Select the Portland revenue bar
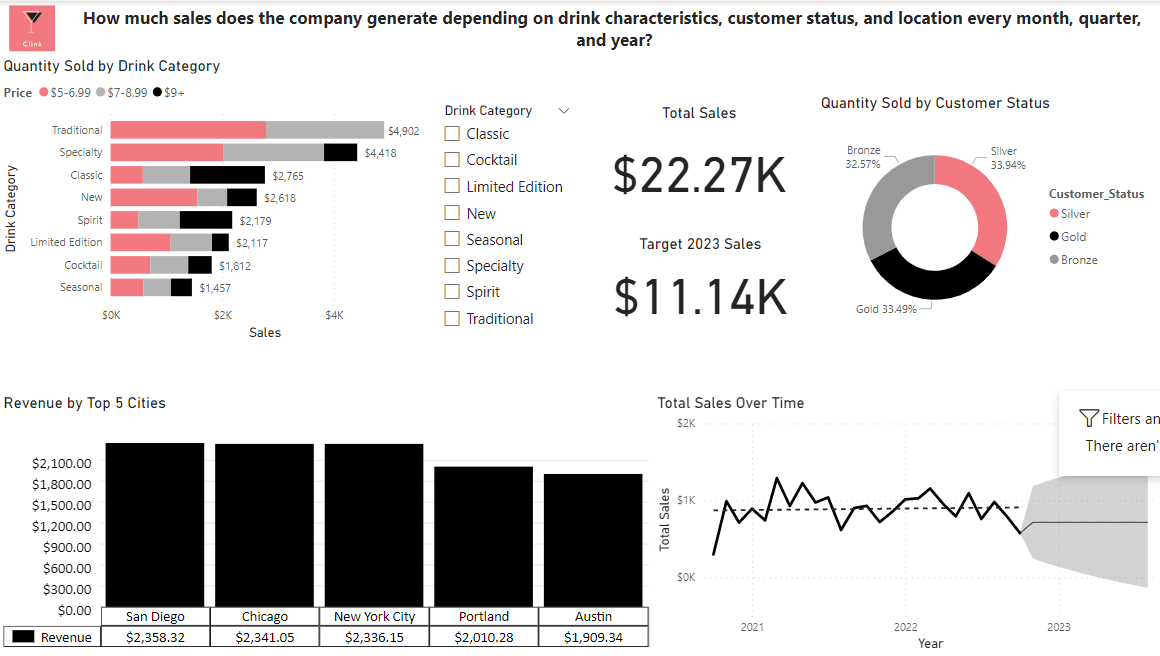Viewport: 1160px width, 656px height. pyautogui.click(x=483, y=537)
